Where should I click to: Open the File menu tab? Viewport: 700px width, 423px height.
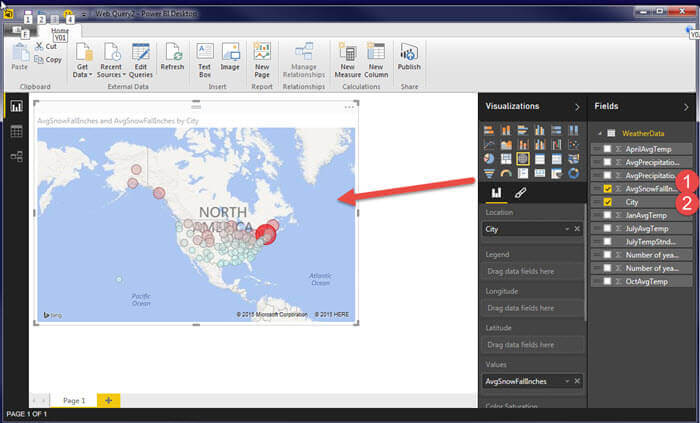pyautogui.click(x=20, y=30)
